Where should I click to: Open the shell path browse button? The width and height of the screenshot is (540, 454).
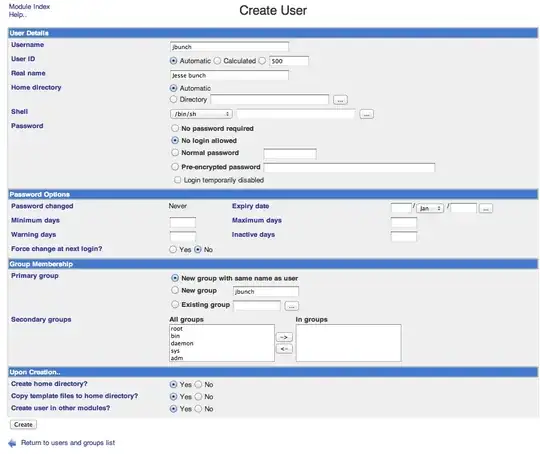(366, 114)
